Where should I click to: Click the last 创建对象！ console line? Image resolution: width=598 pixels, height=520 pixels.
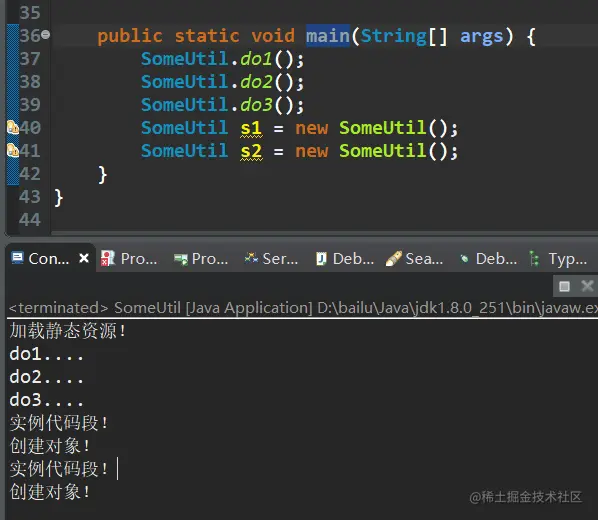[50, 491]
